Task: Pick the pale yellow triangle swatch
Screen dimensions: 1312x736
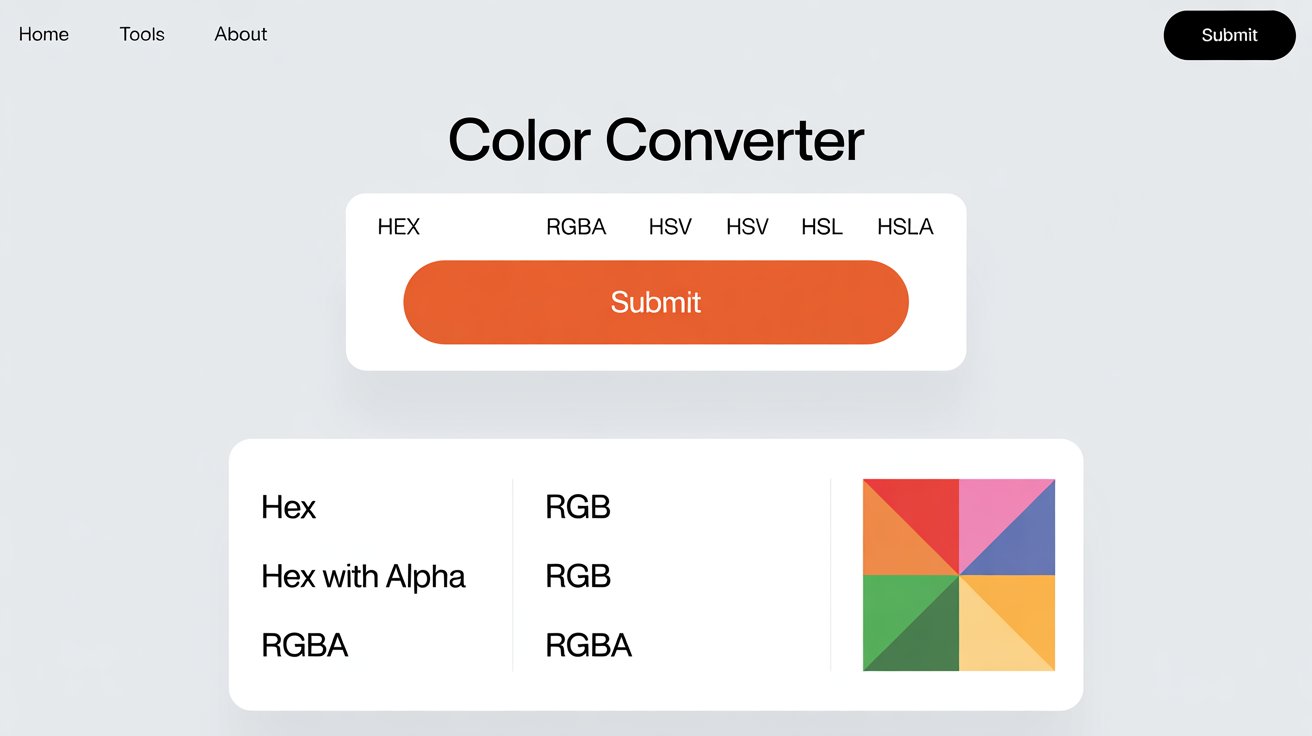Action: pos(992,637)
